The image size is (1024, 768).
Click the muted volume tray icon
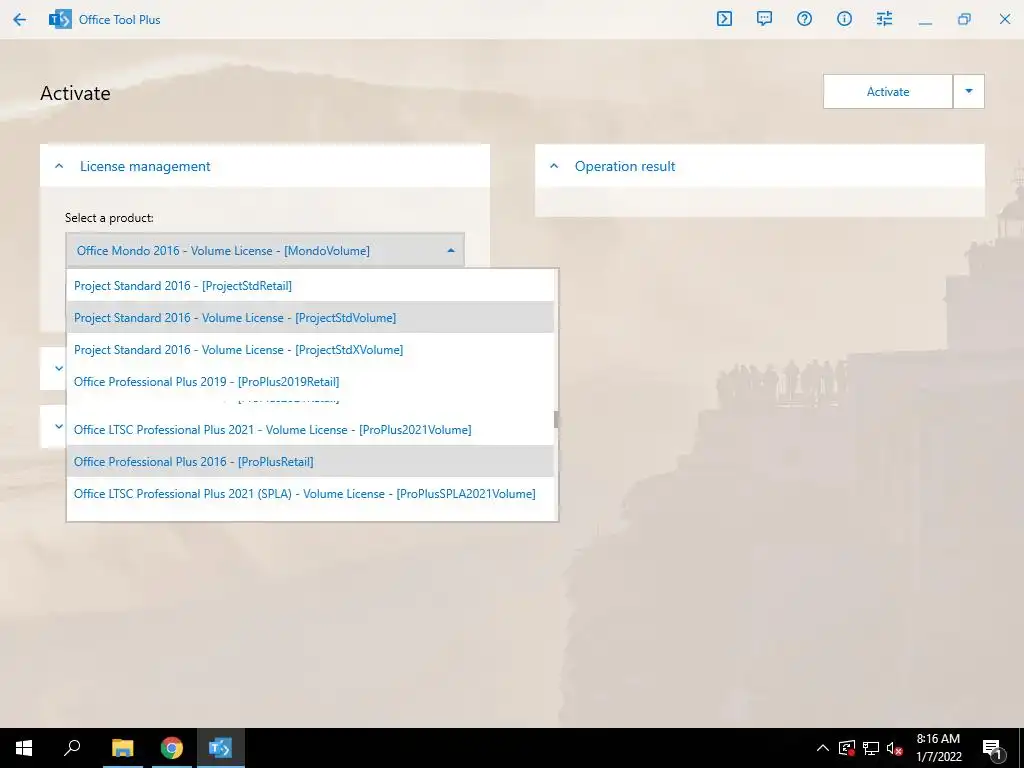[895, 748]
